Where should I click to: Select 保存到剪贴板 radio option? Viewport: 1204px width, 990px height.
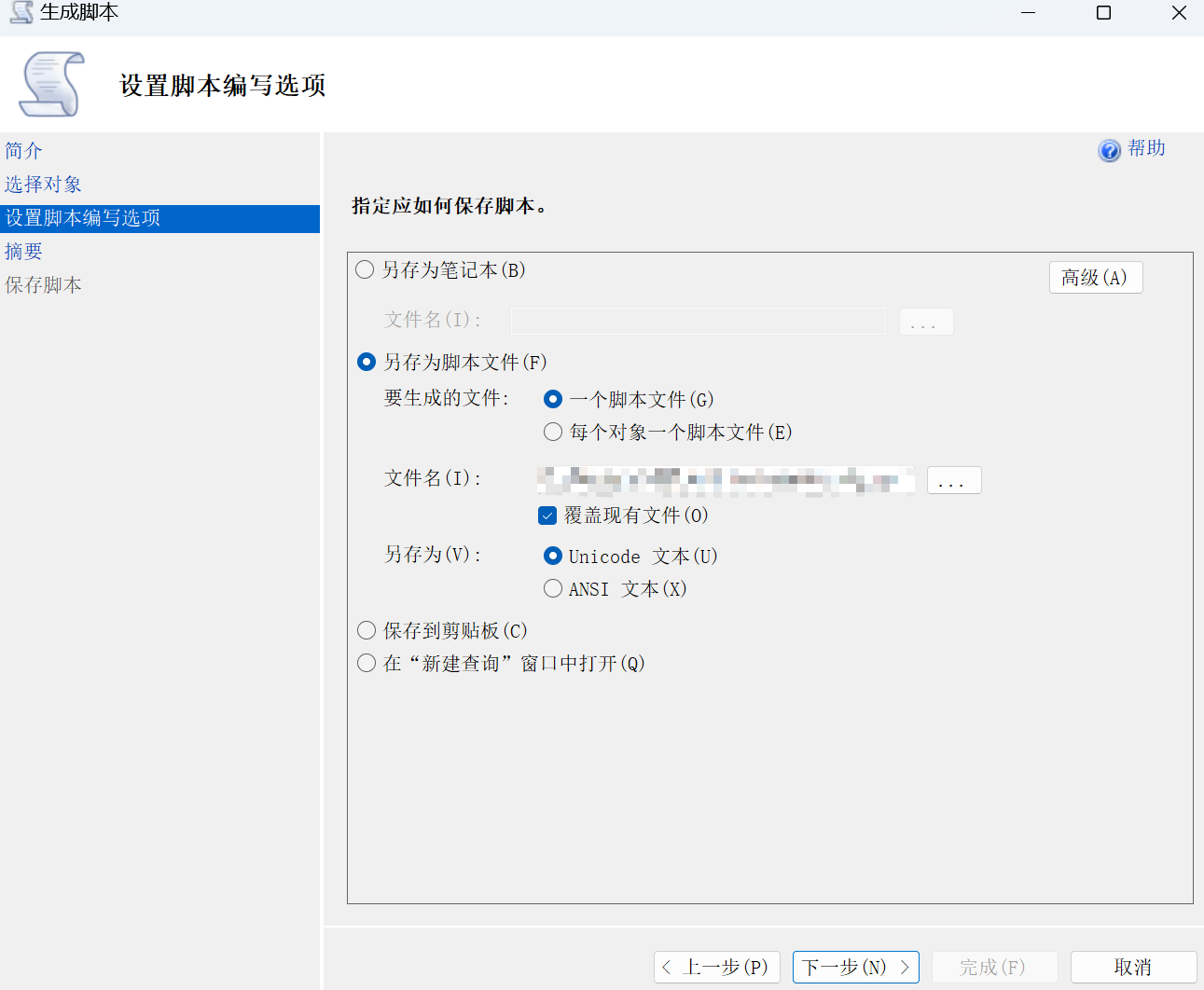pyautogui.click(x=367, y=630)
